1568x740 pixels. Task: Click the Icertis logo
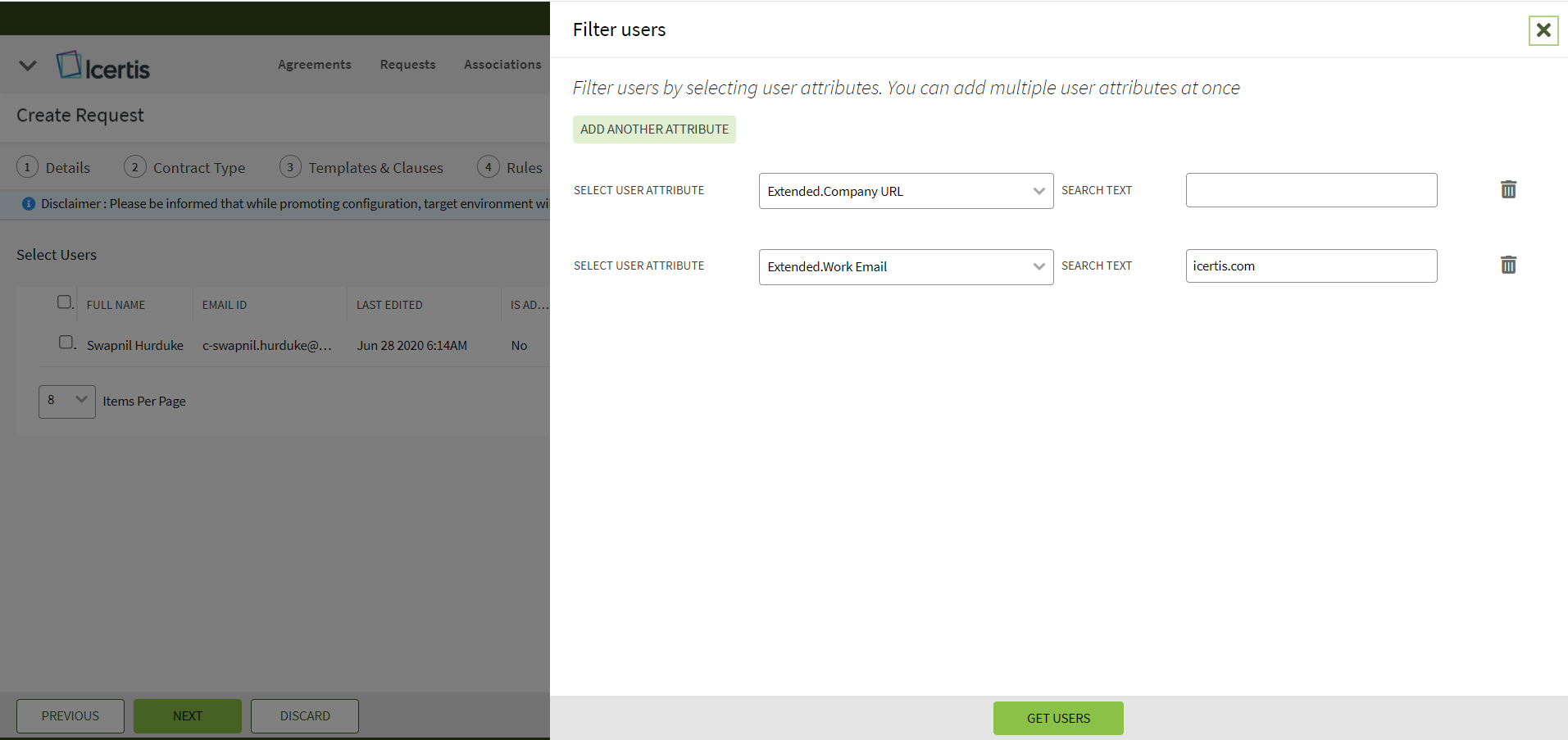pos(103,66)
